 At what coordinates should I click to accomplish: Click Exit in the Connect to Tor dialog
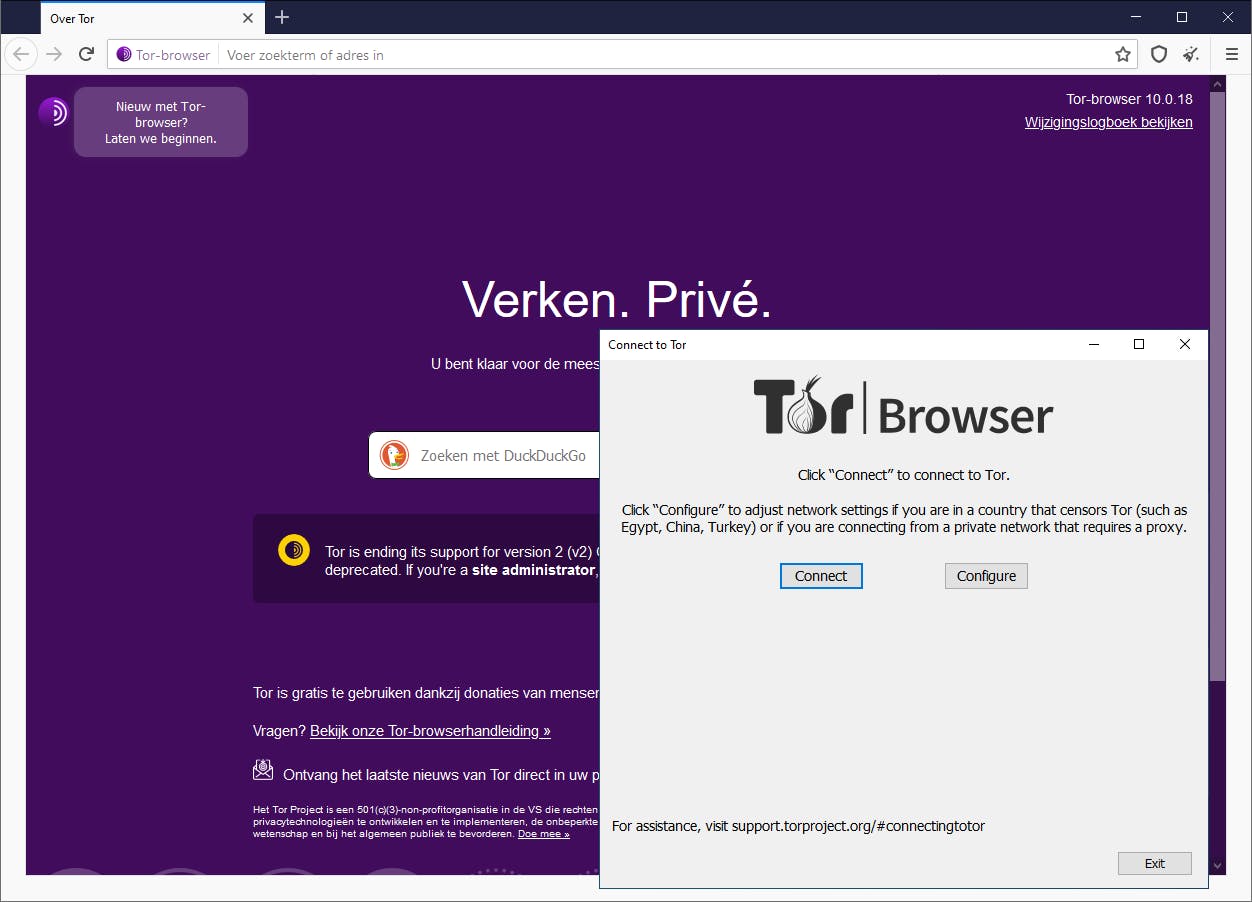click(x=1155, y=863)
